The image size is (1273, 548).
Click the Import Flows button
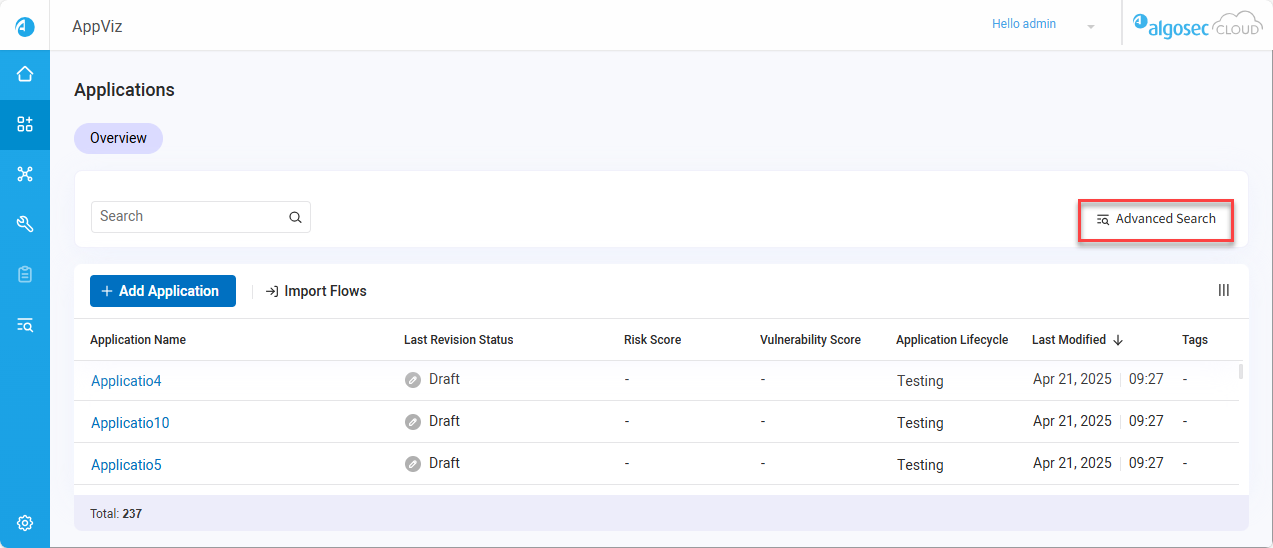(x=316, y=291)
